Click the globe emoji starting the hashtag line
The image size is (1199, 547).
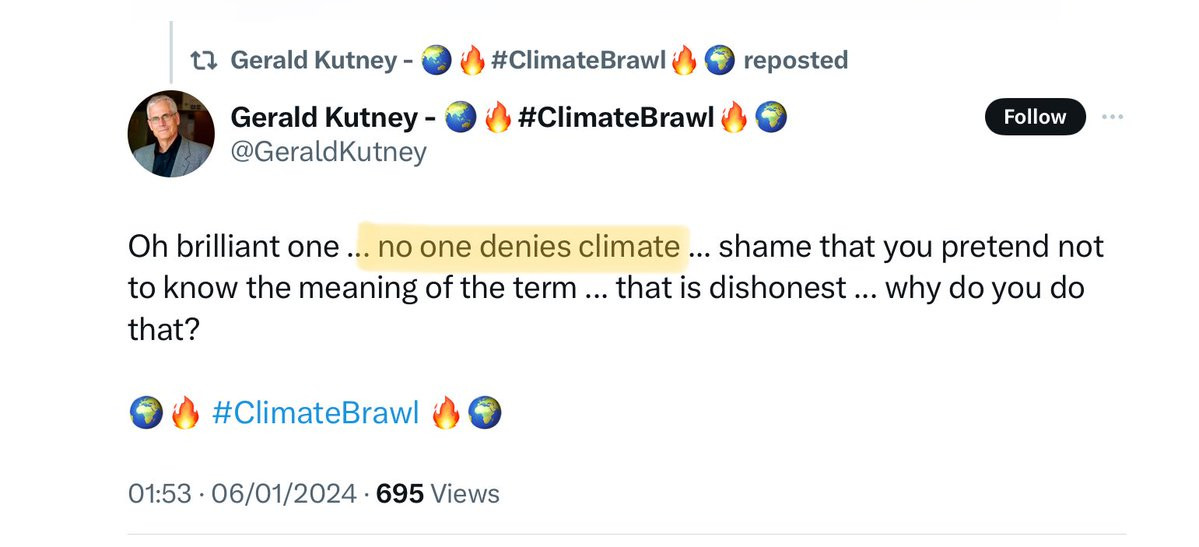coord(146,412)
